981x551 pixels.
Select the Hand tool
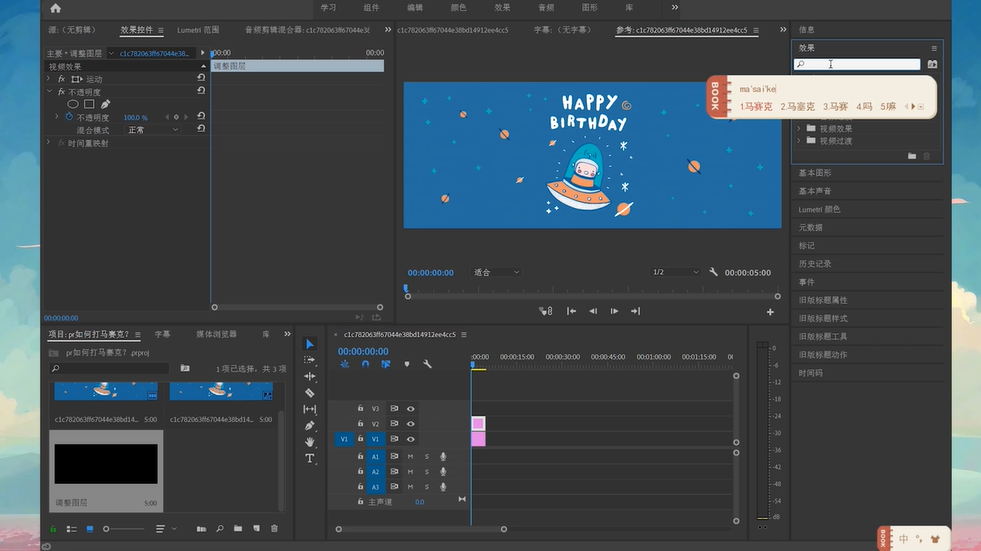[x=310, y=442]
